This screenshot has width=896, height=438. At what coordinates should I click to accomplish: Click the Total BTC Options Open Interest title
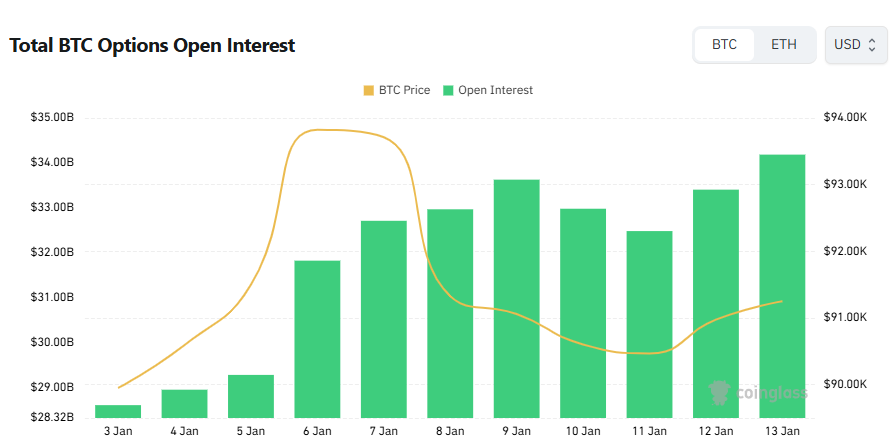pos(152,46)
